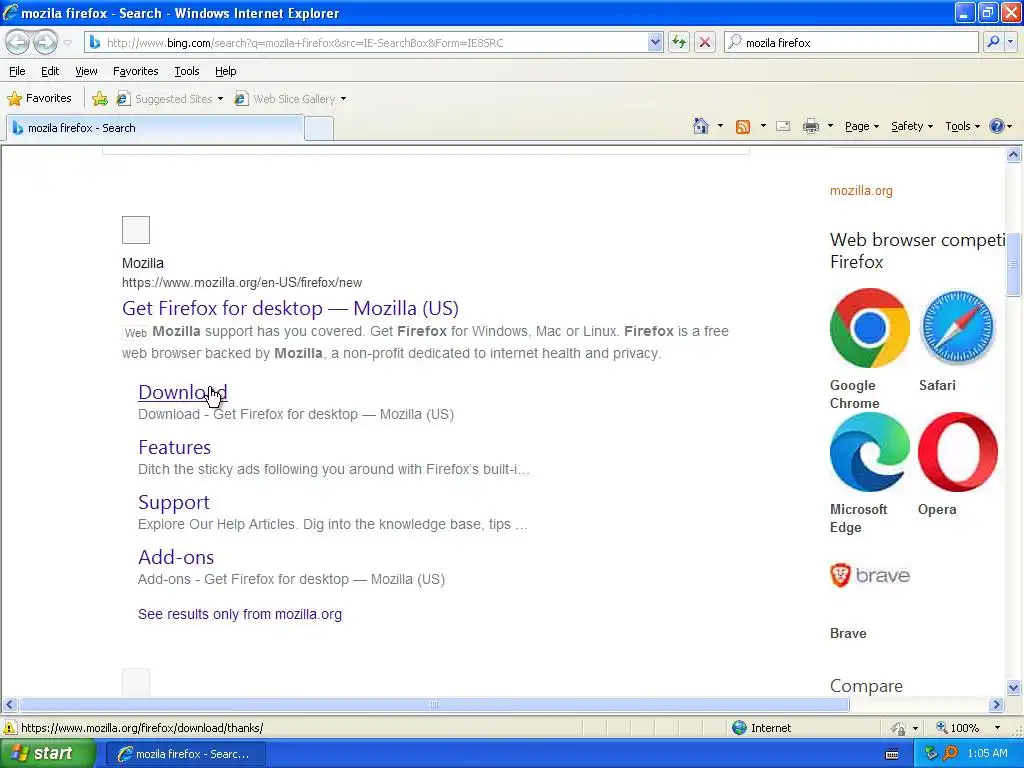Screen dimensions: 1024x768
Task: Click the search magnifier button in search box
Action: click(x=993, y=42)
